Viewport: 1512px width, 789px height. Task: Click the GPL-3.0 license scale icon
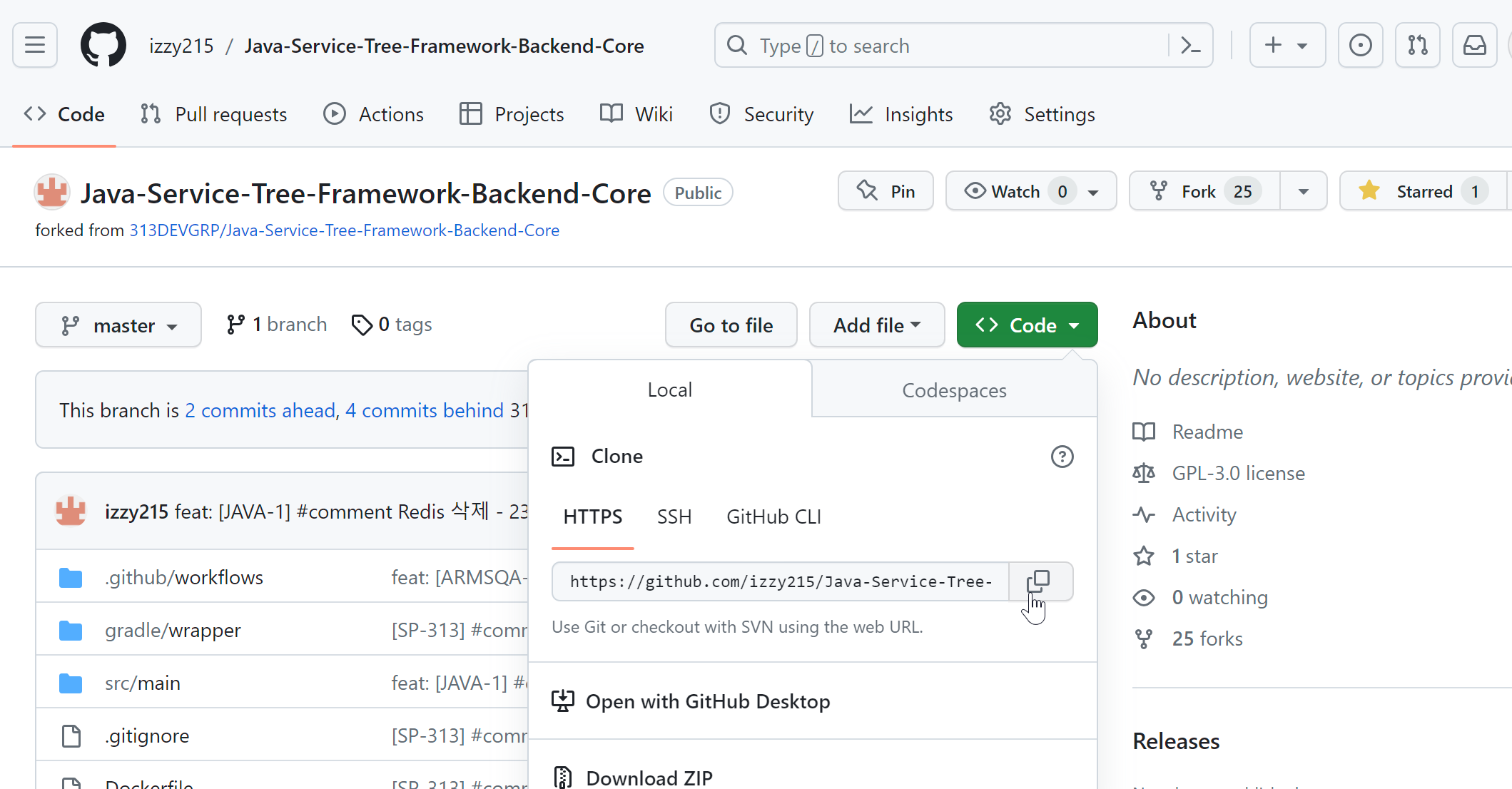click(x=1144, y=473)
